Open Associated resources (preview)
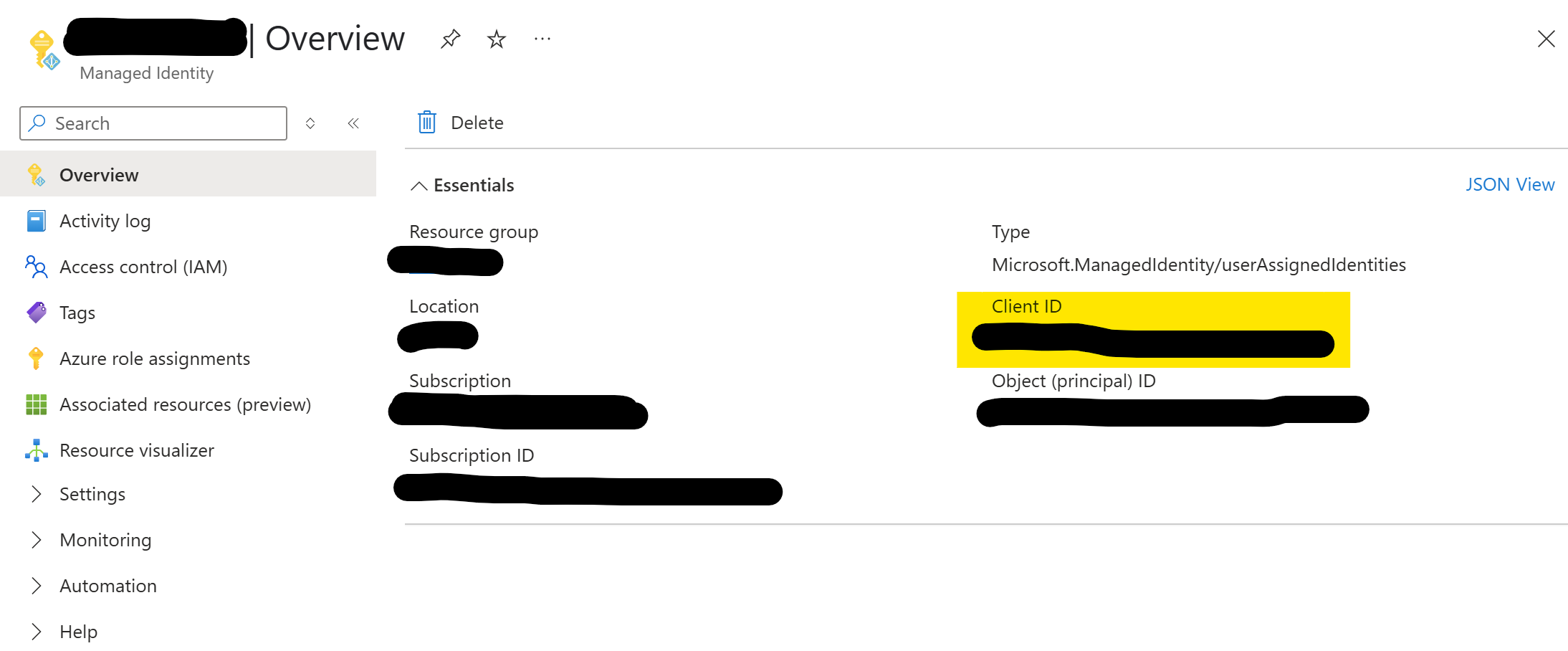The image size is (1568, 651). tap(186, 404)
